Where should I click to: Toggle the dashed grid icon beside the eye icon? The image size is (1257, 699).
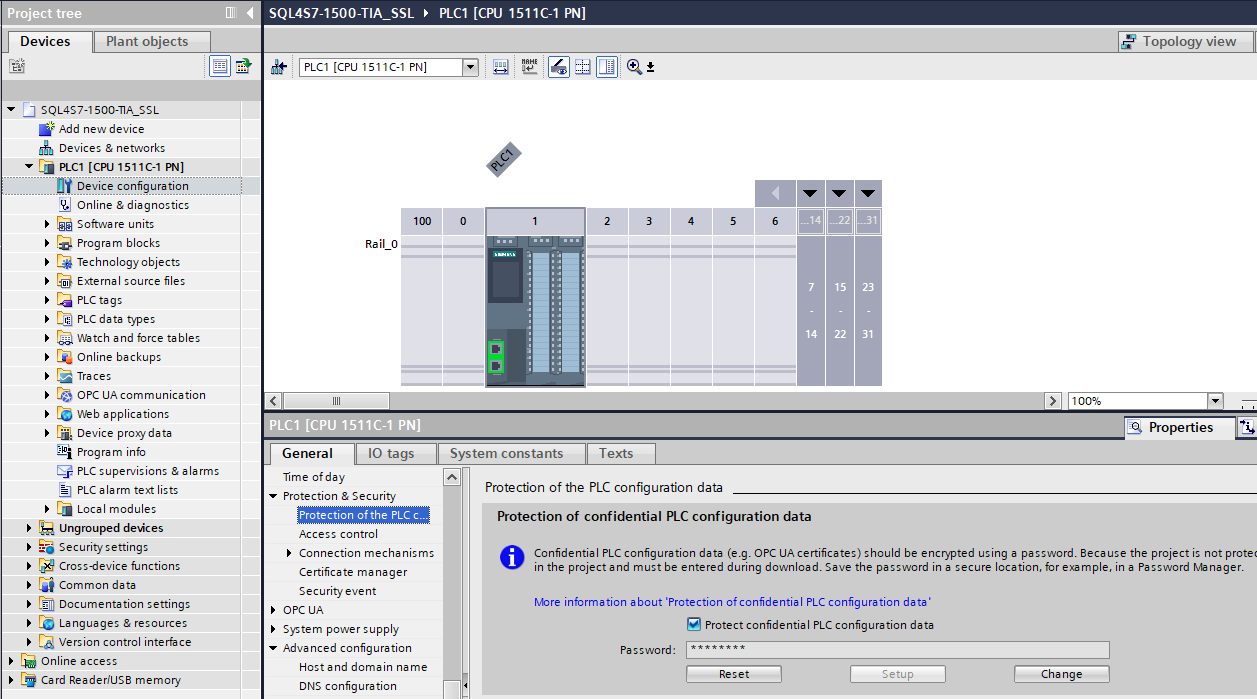[x=583, y=67]
